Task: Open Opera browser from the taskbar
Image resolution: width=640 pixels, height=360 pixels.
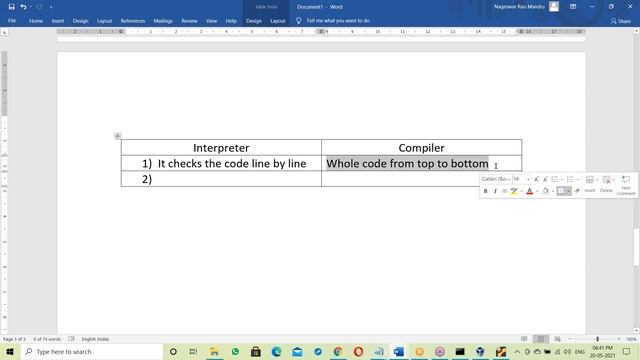Action: click(x=358, y=351)
